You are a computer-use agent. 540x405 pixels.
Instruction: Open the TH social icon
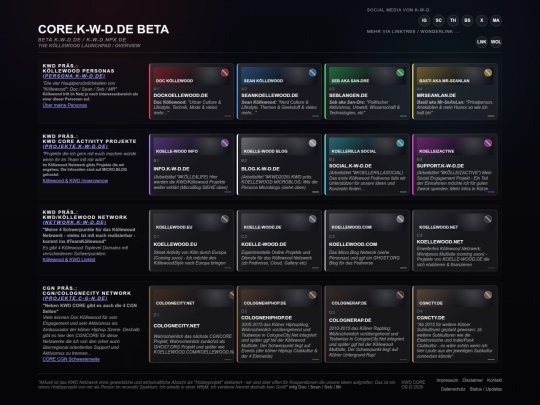pyautogui.click(x=453, y=21)
